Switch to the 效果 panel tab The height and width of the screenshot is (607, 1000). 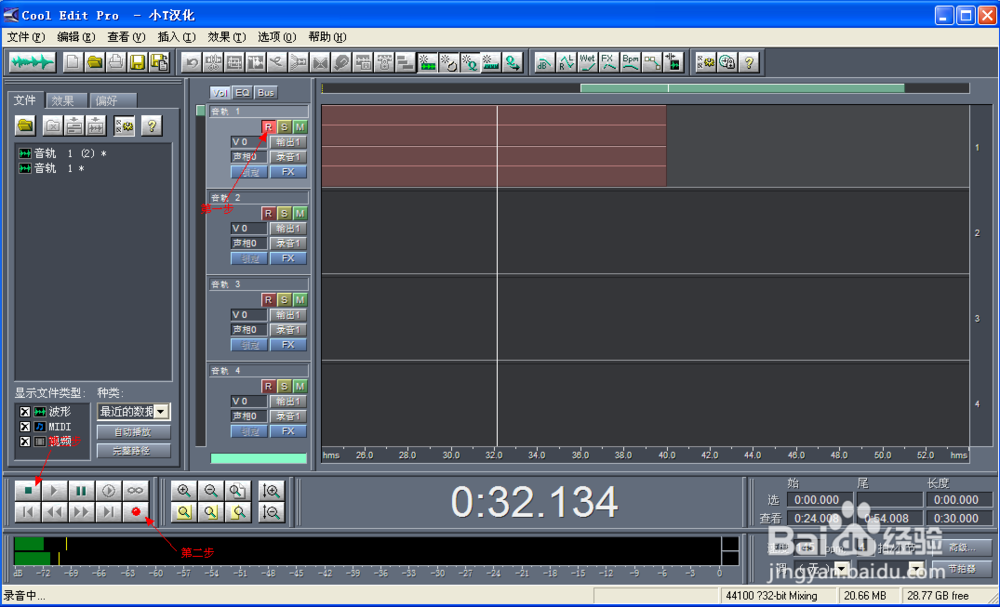(x=64, y=101)
